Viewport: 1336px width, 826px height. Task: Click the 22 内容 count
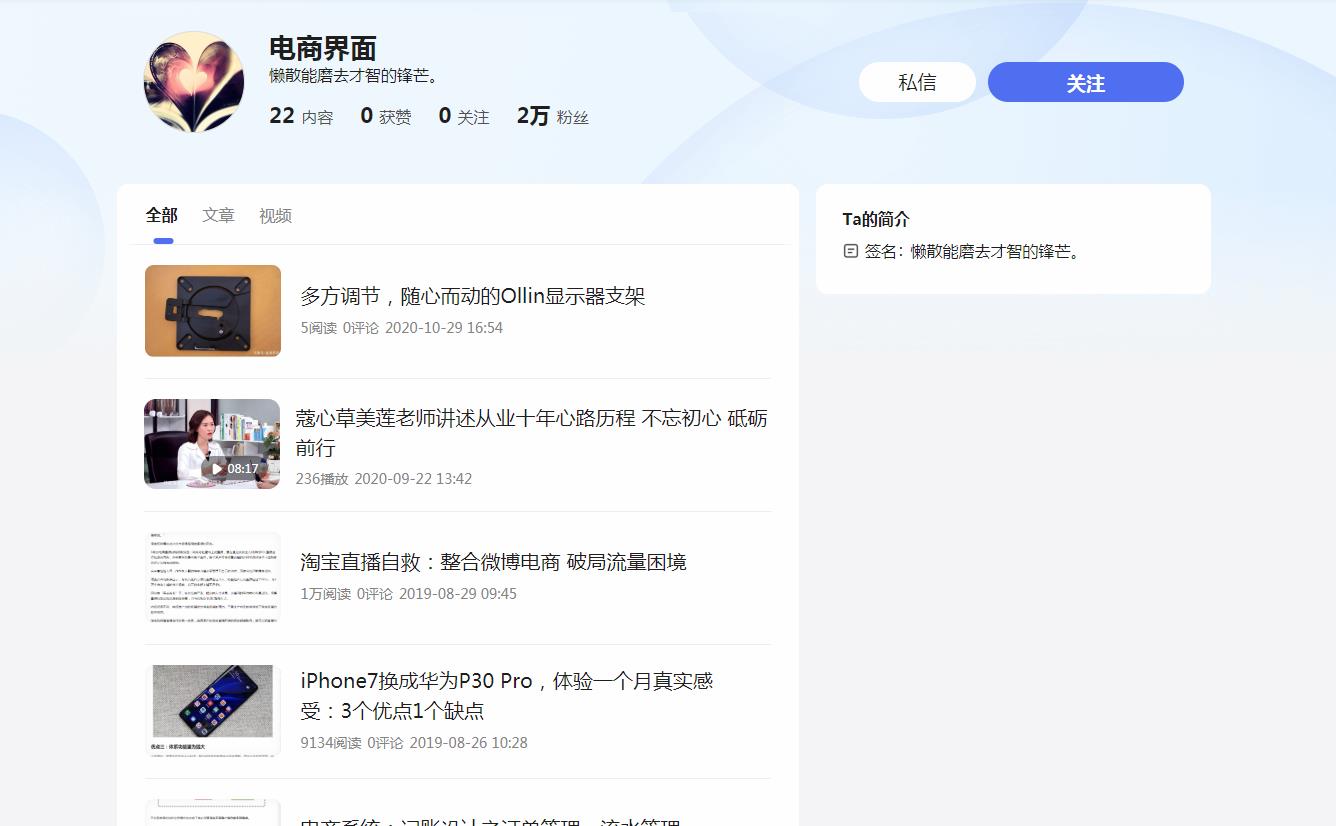click(301, 116)
